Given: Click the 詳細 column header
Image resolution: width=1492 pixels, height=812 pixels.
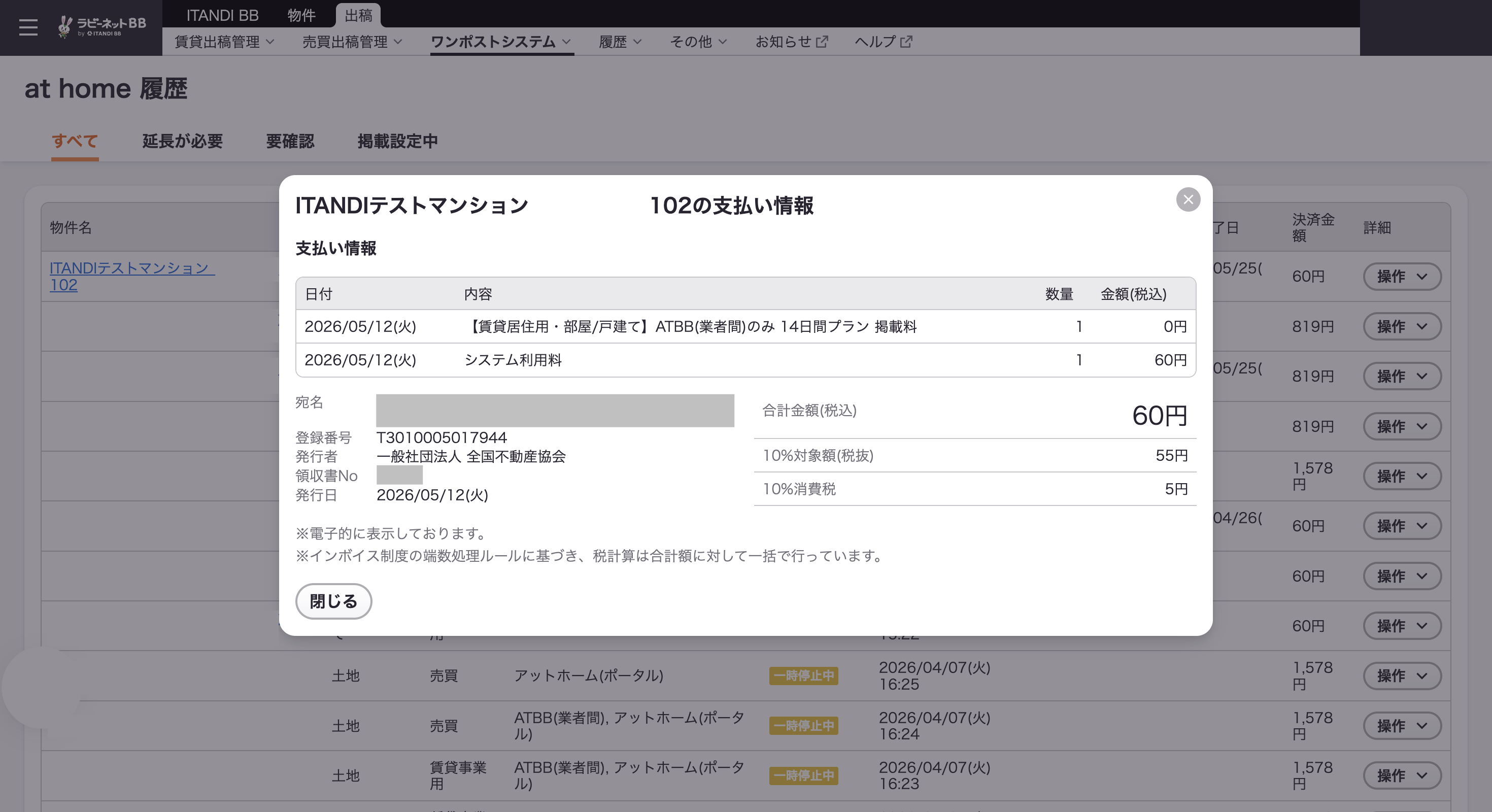Looking at the screenshot, I should tap(1377, 228).
